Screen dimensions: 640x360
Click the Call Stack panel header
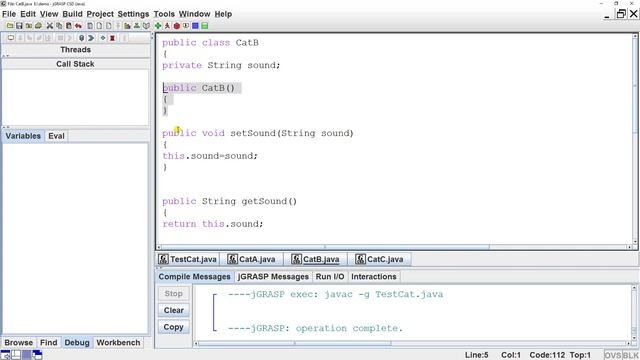coord(76,64)
